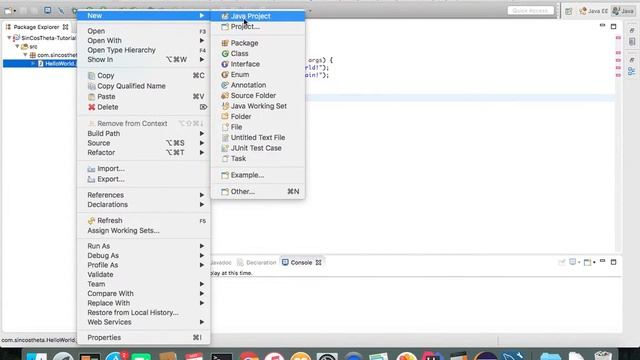
Task: Click the JUnit Test Case icon
Action: (x=225, y=148)
